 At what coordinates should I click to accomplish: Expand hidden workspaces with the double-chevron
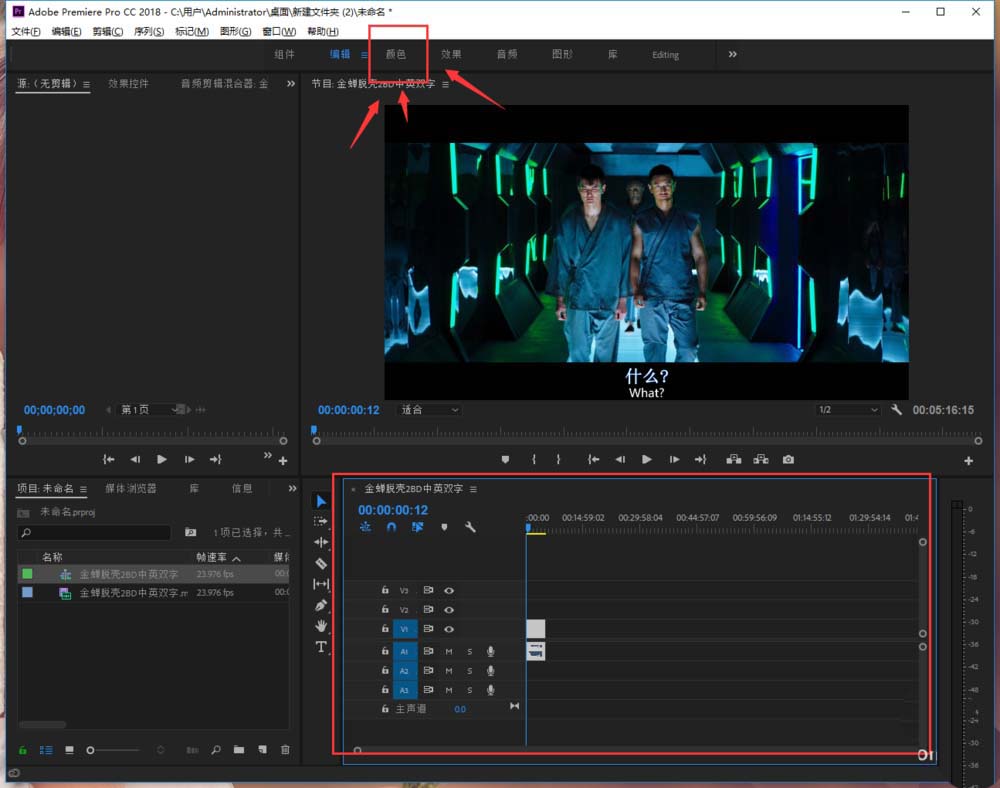point(732,54)
